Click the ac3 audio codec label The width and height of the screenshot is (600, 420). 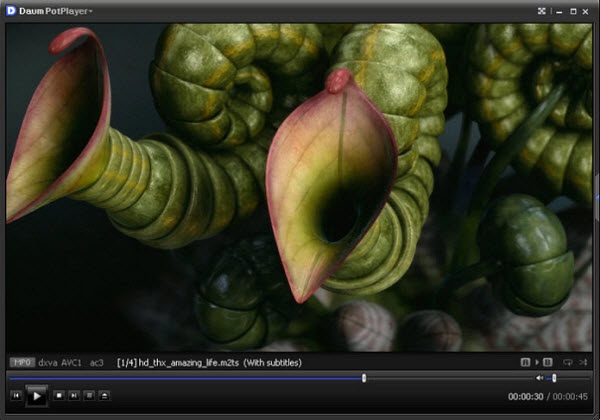(x=97, y=362)
